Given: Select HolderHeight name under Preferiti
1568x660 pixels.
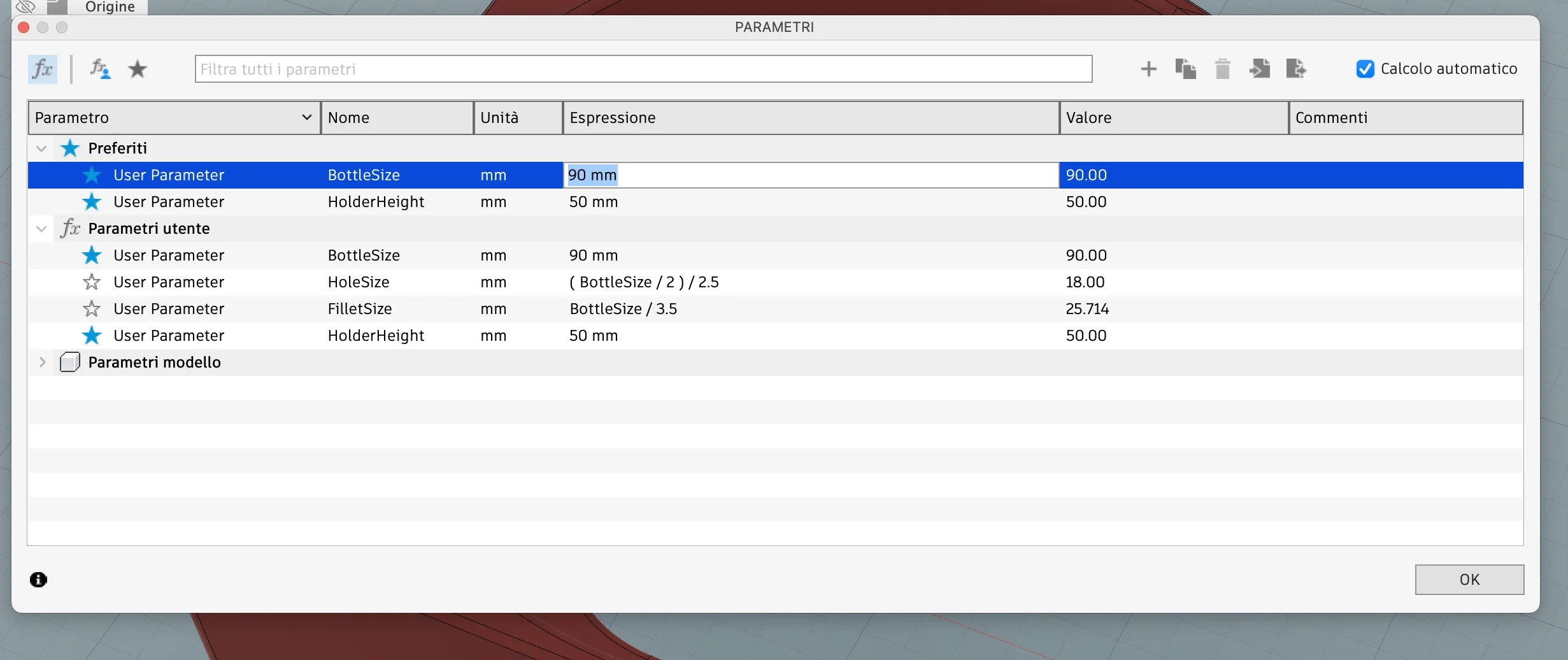Looking at the screenshot, I should point(376,202).
